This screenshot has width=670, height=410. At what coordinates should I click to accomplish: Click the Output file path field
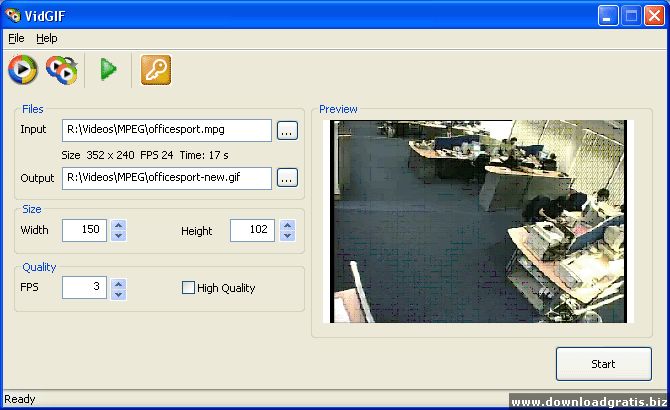[167, 178]
